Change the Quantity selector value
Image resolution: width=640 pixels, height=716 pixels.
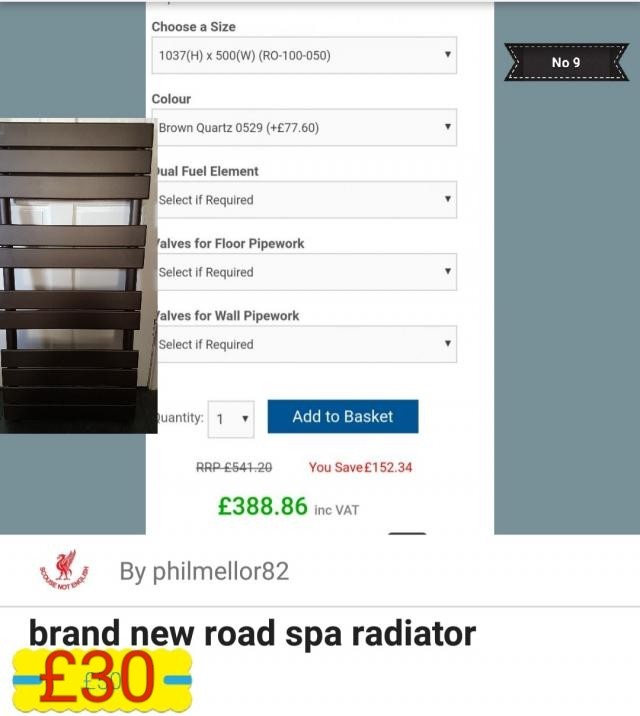pyautogui.click(x=231, y=419)
